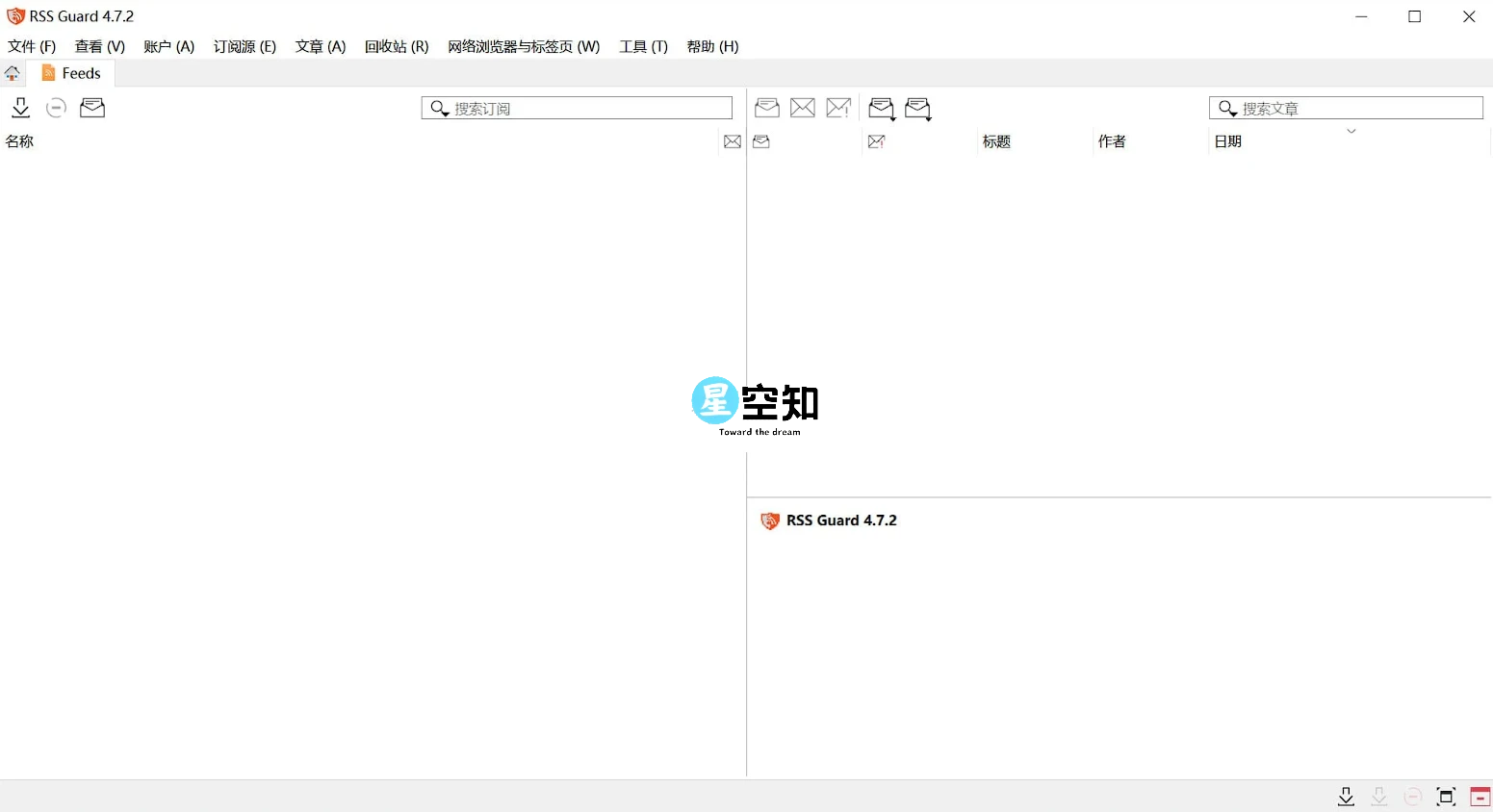The height and width of the screenshot is (812, 1493).
Task: Click the 标题 column header
Action: [996, 140]
